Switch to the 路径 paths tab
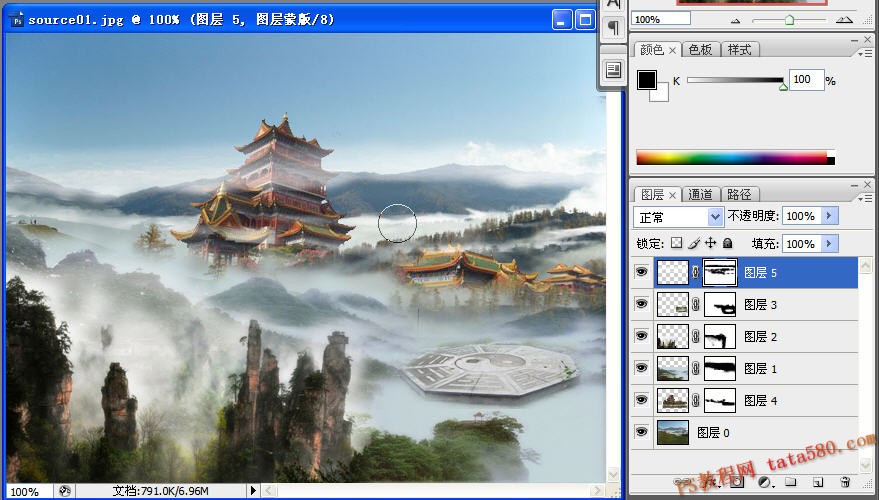Viewport: 879px width, 500px height. [x=739, y=195]
